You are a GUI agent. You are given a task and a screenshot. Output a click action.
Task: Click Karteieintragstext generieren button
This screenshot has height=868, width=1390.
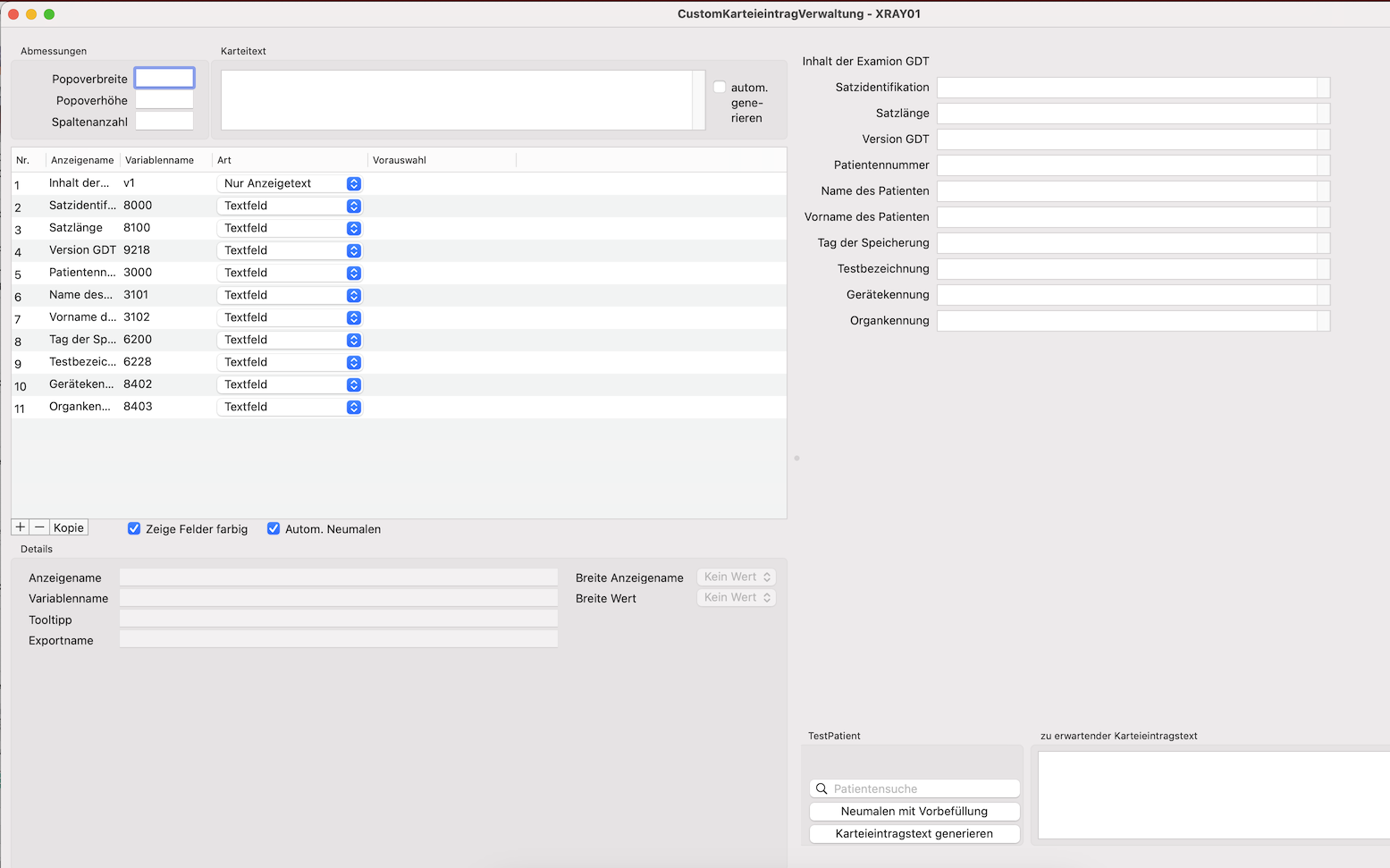914,833
